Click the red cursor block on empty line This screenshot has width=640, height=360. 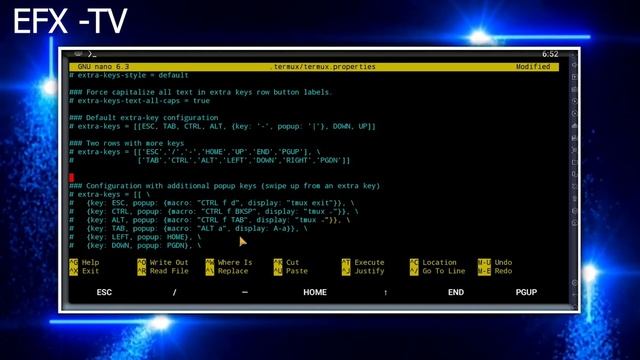point(71,178)
